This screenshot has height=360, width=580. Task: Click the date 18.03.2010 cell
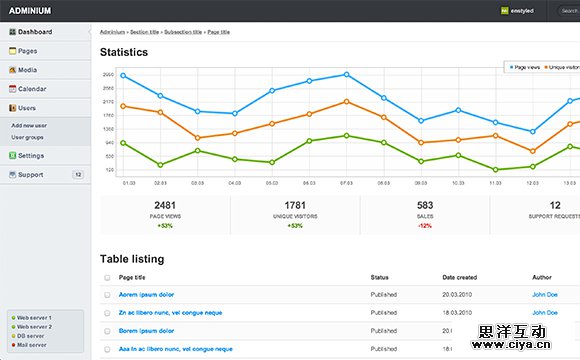pos(457,313)
